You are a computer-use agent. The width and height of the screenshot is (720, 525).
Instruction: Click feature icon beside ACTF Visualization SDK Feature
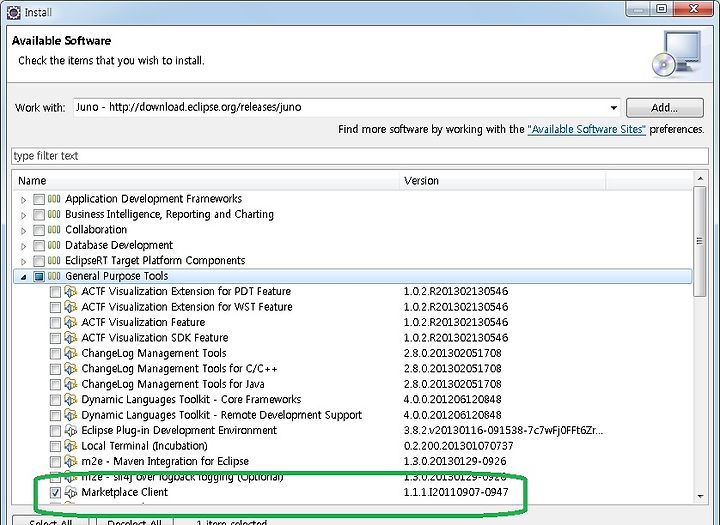[x=70, y=338]
